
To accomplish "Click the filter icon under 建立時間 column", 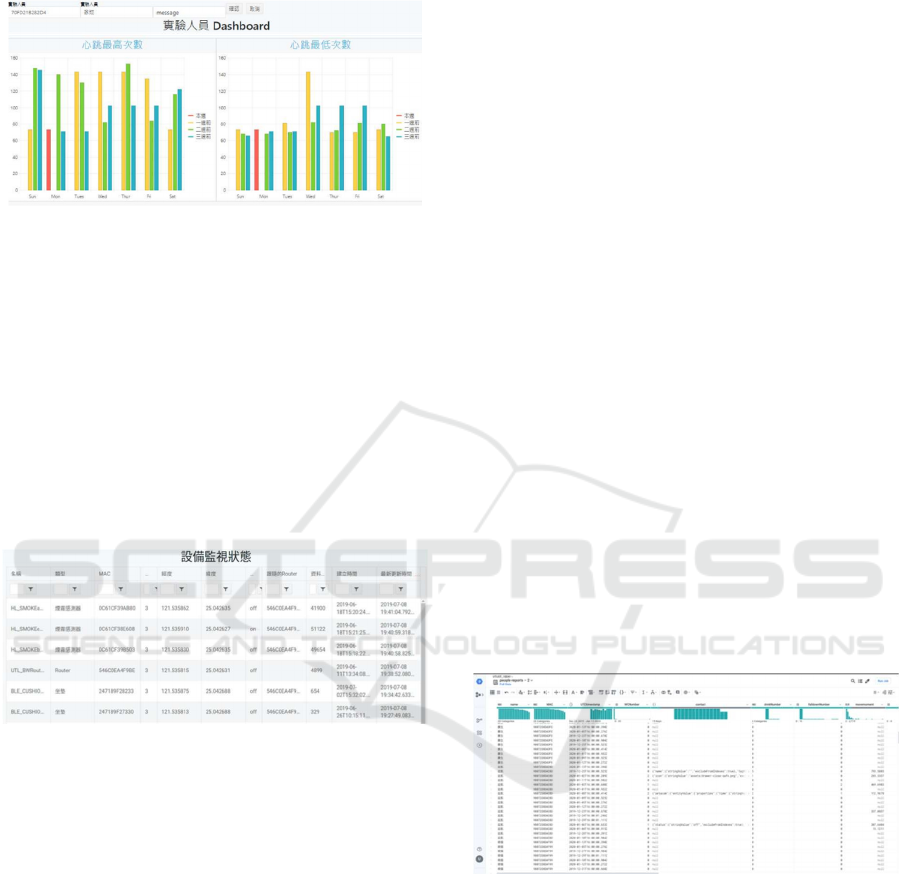I will click(x=357, y=589).
